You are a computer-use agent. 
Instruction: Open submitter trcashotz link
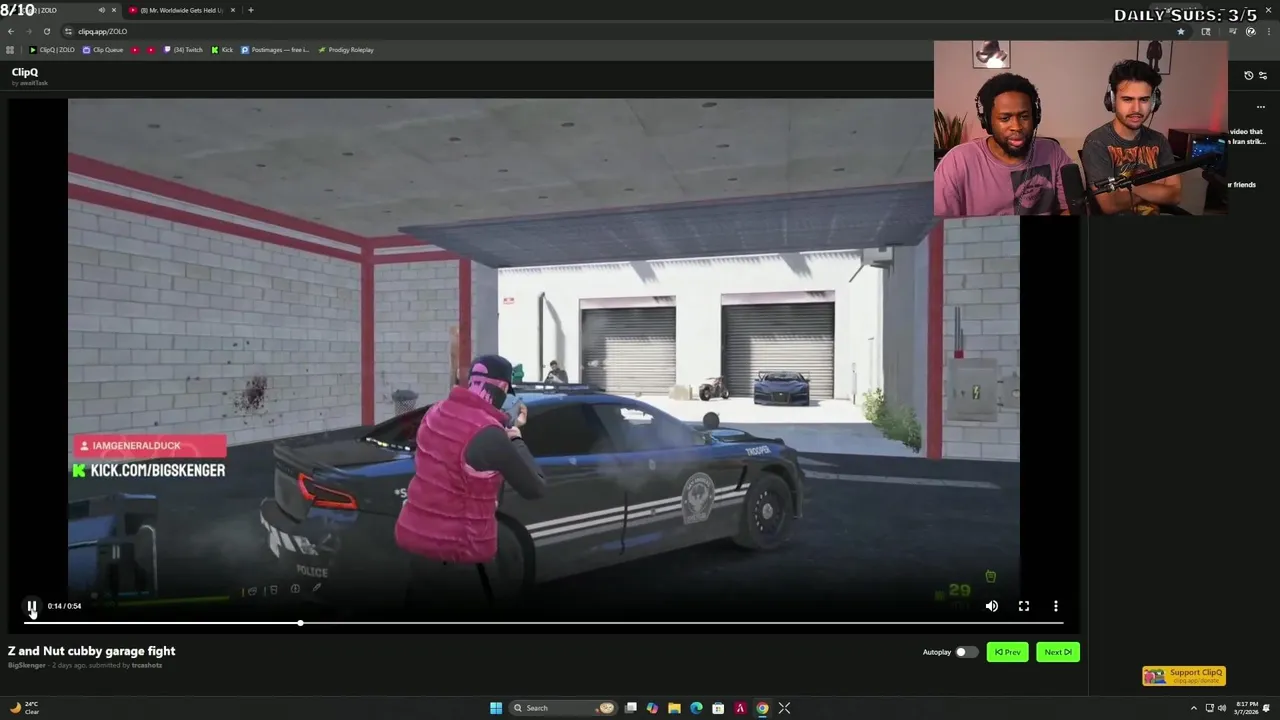(146, 665)
